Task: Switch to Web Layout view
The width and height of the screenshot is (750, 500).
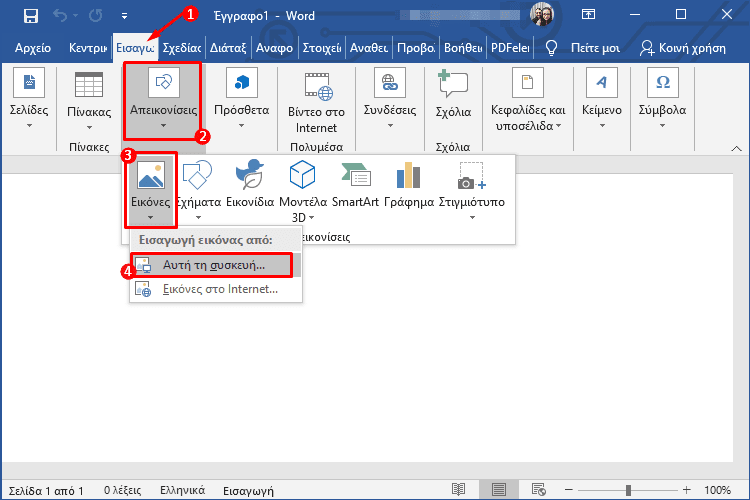Action: (539, 489)
